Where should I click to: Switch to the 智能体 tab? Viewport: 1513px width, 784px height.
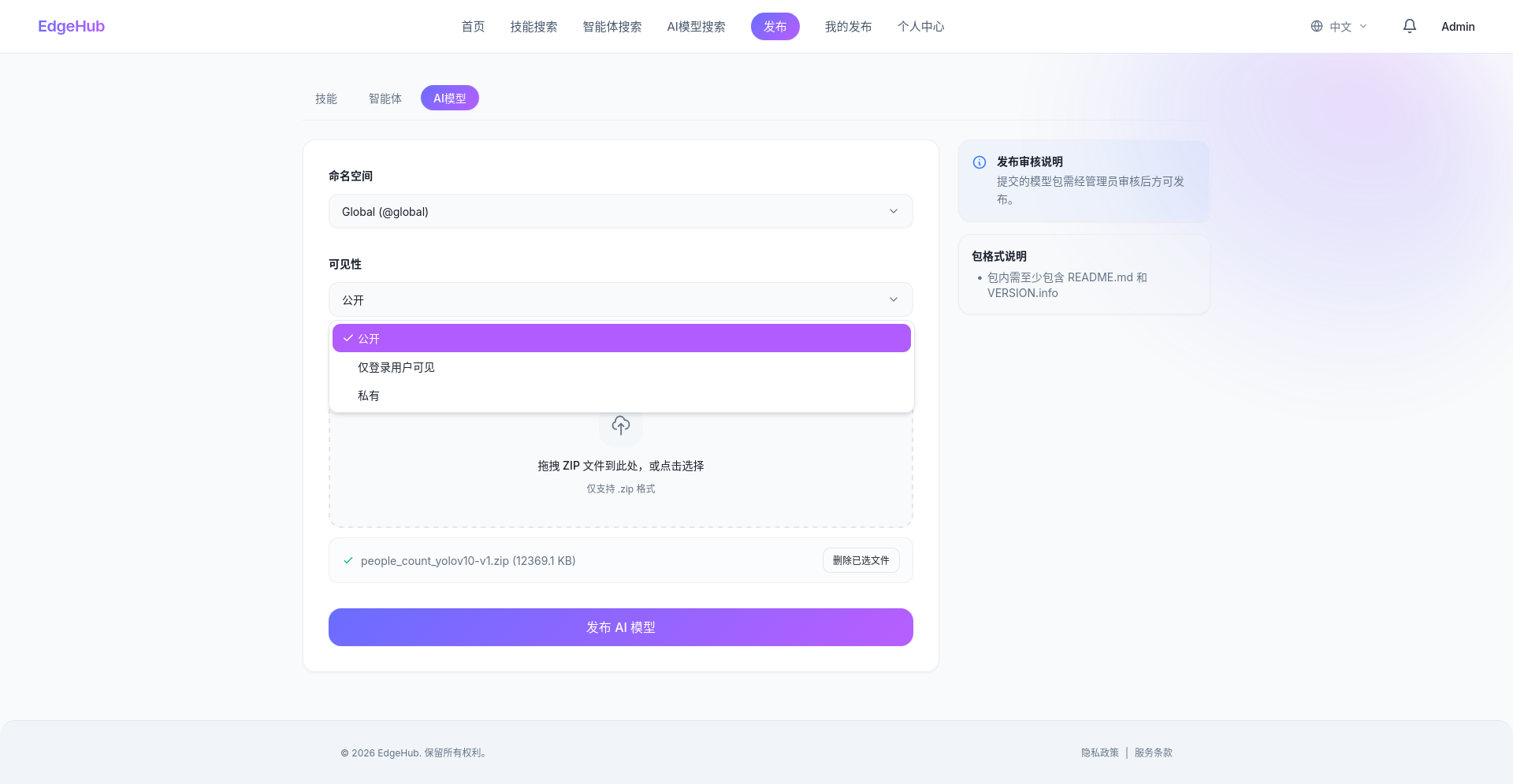(385, 98)
